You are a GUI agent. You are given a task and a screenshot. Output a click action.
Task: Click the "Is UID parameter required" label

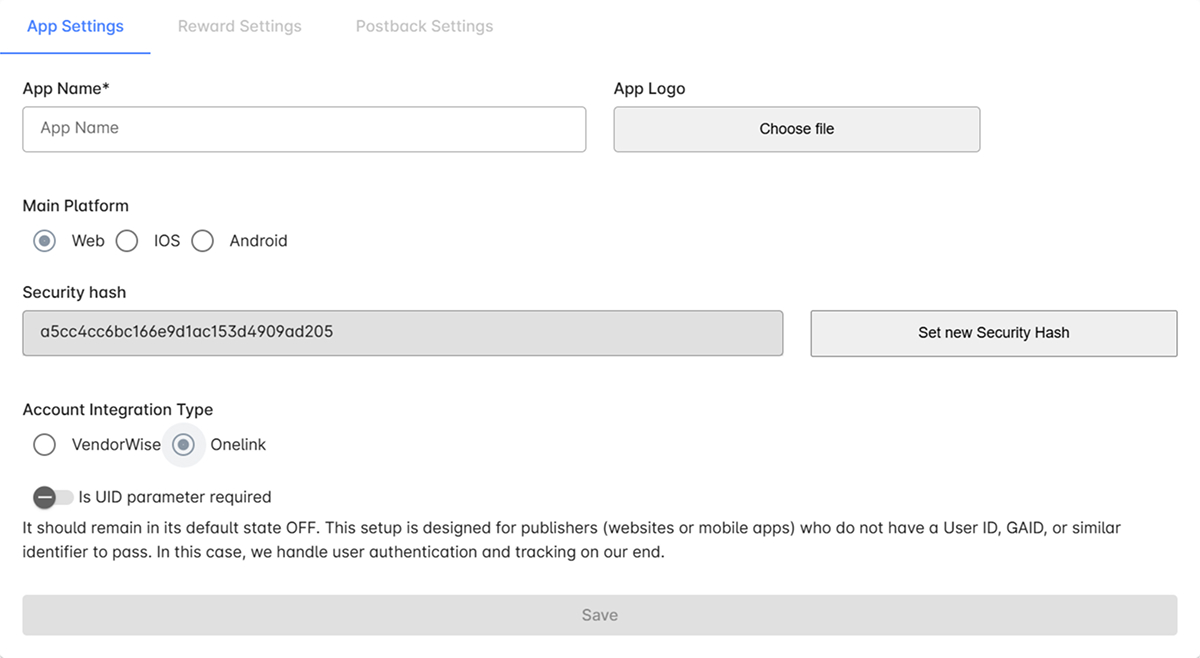(x=175, y=497)
